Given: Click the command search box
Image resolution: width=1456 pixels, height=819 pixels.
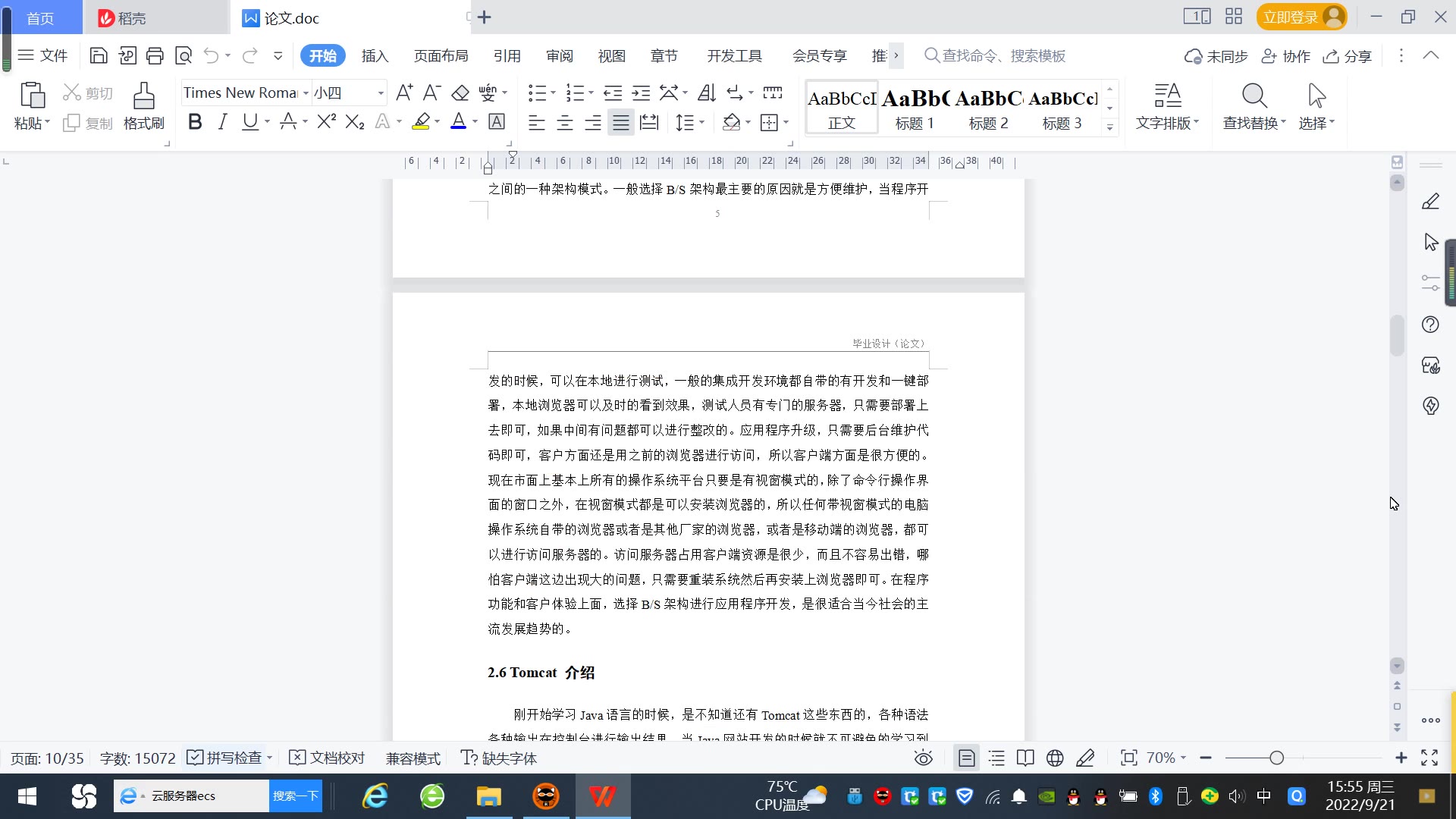Looking at the screenshot, I should (995, 55).
